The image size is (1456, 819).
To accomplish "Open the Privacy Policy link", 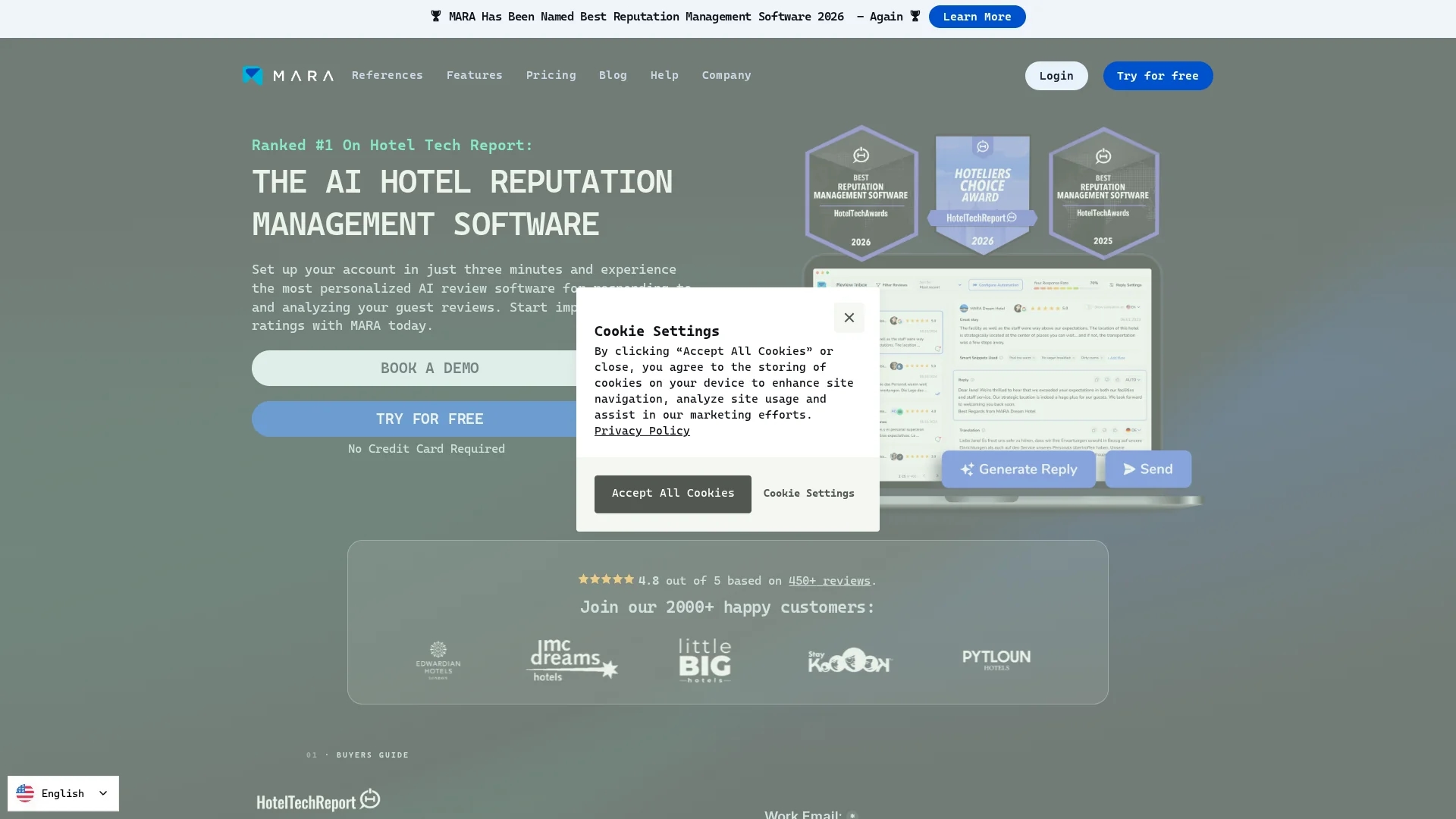I will tap(642, 431).
